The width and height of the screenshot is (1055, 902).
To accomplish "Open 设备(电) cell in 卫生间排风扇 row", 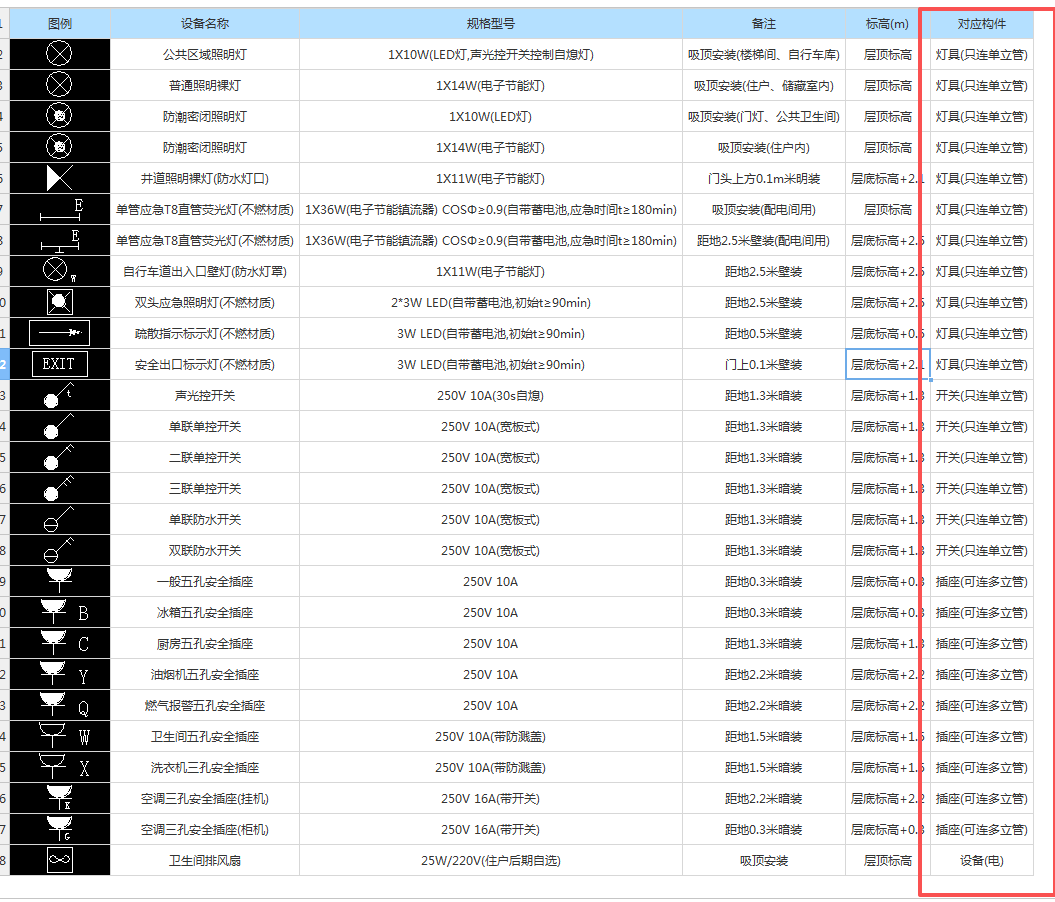I will click(x=981, y=860).
